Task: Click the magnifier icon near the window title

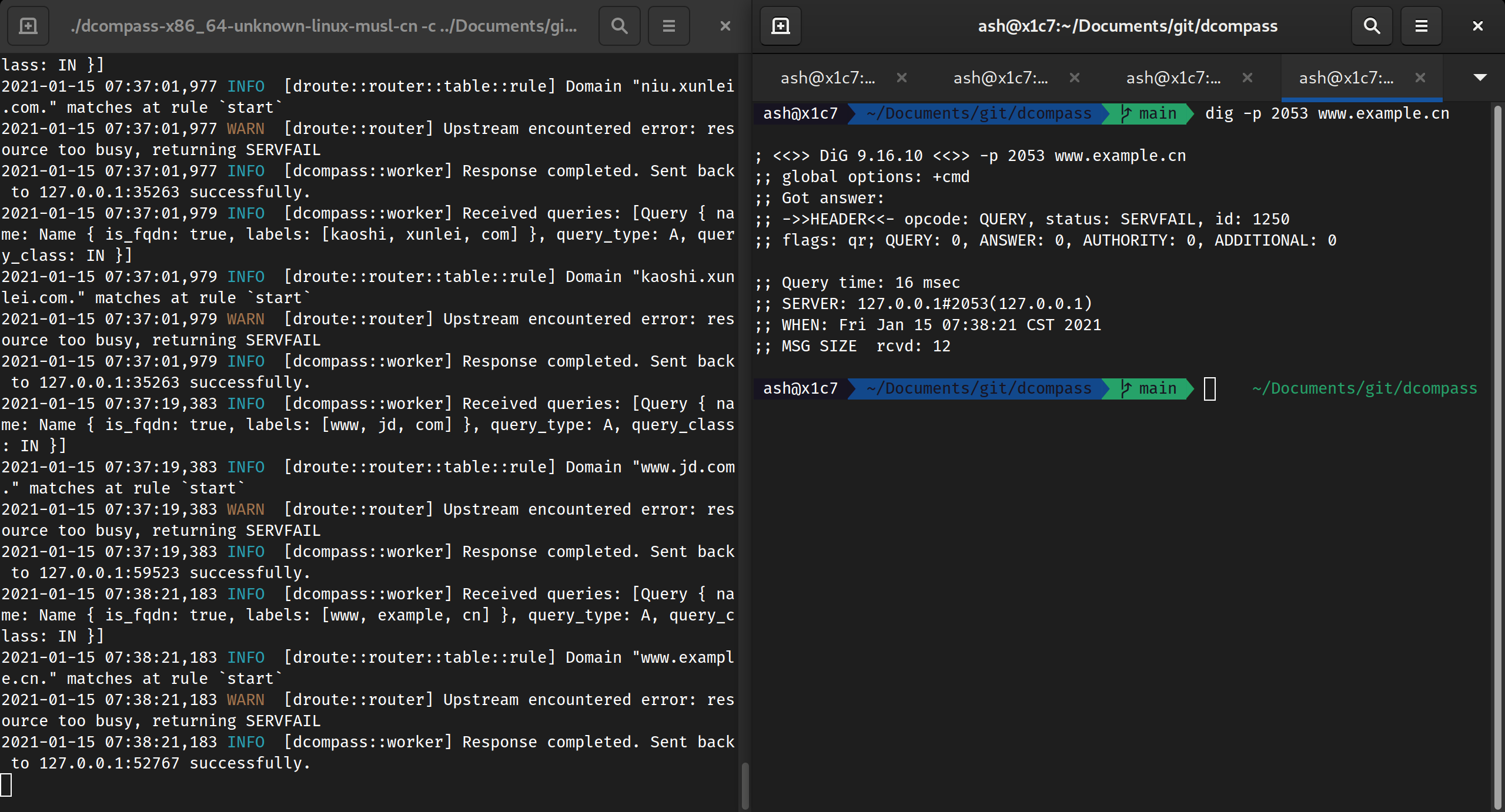Action: (x=1372, y=25)
